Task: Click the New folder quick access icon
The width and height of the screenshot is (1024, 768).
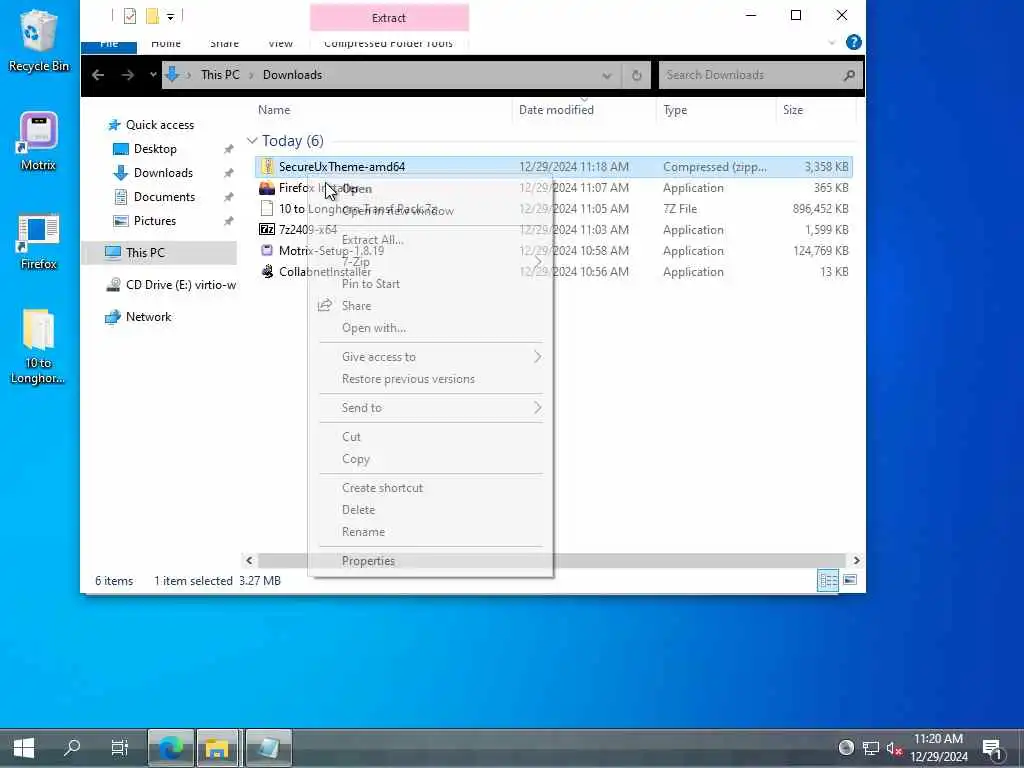Action: (x=152, y=16)
